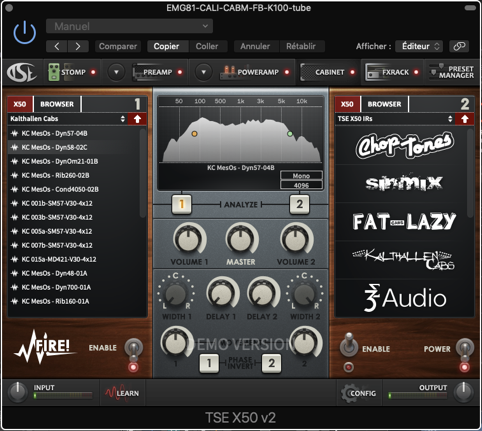Select BROWSER tab in cabinet 2

coord(384,104)
